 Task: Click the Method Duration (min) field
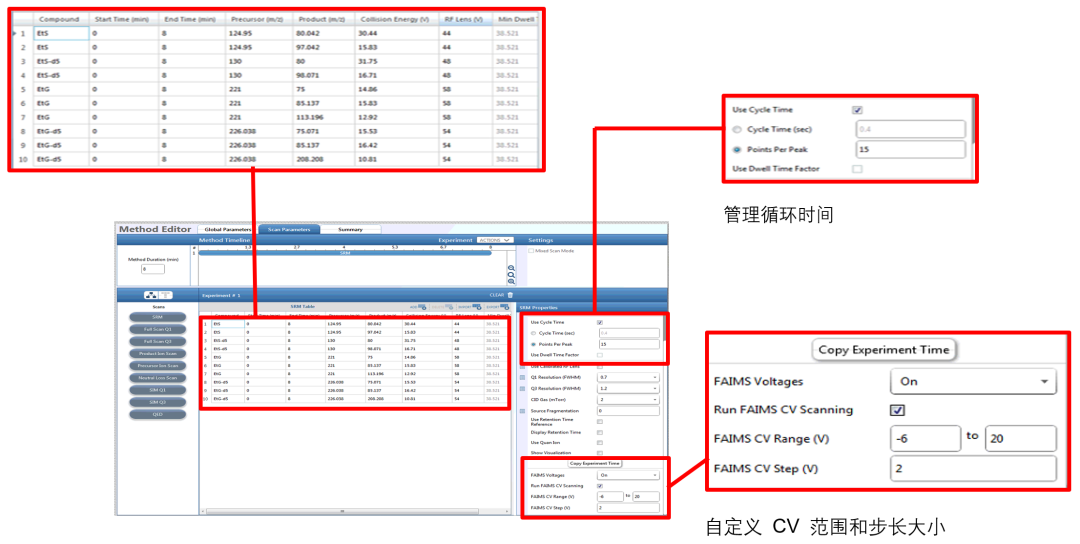(153, 269)
